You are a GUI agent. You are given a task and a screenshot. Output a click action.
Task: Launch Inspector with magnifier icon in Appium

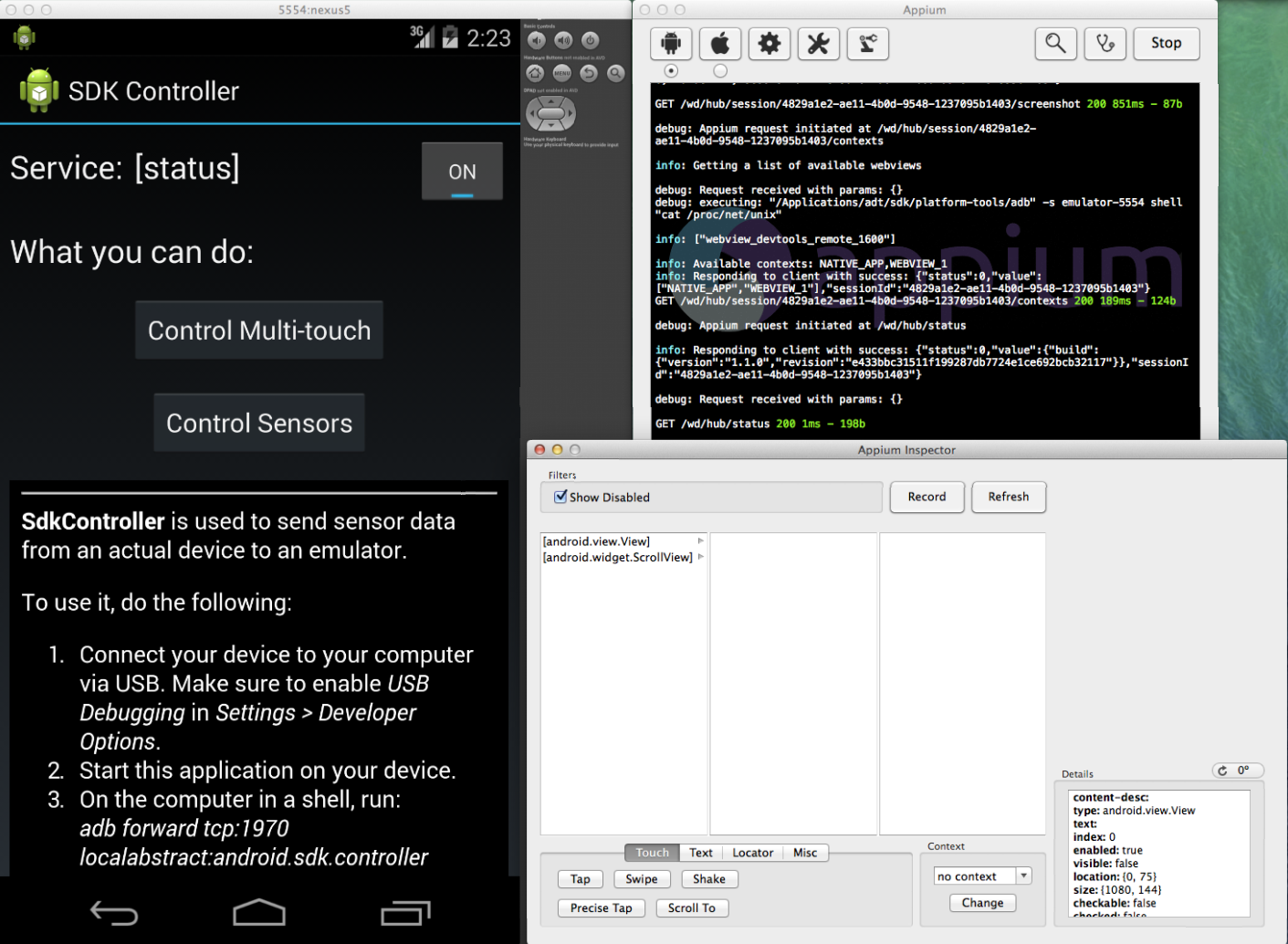pyautogui.click(x=1055, y=43)
